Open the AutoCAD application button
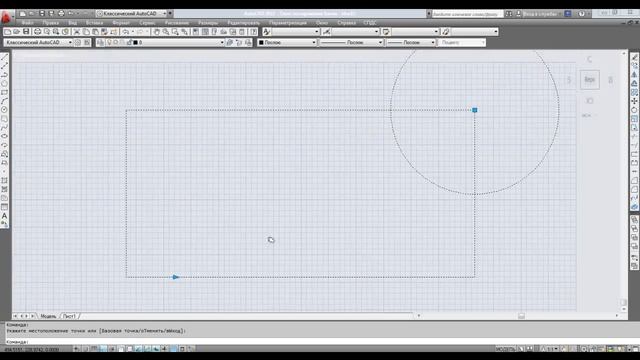 click(6, 17)
